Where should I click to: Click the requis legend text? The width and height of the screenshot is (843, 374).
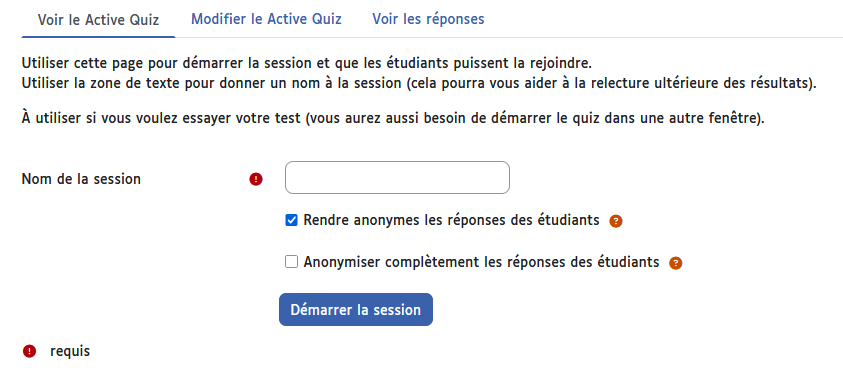70,351
